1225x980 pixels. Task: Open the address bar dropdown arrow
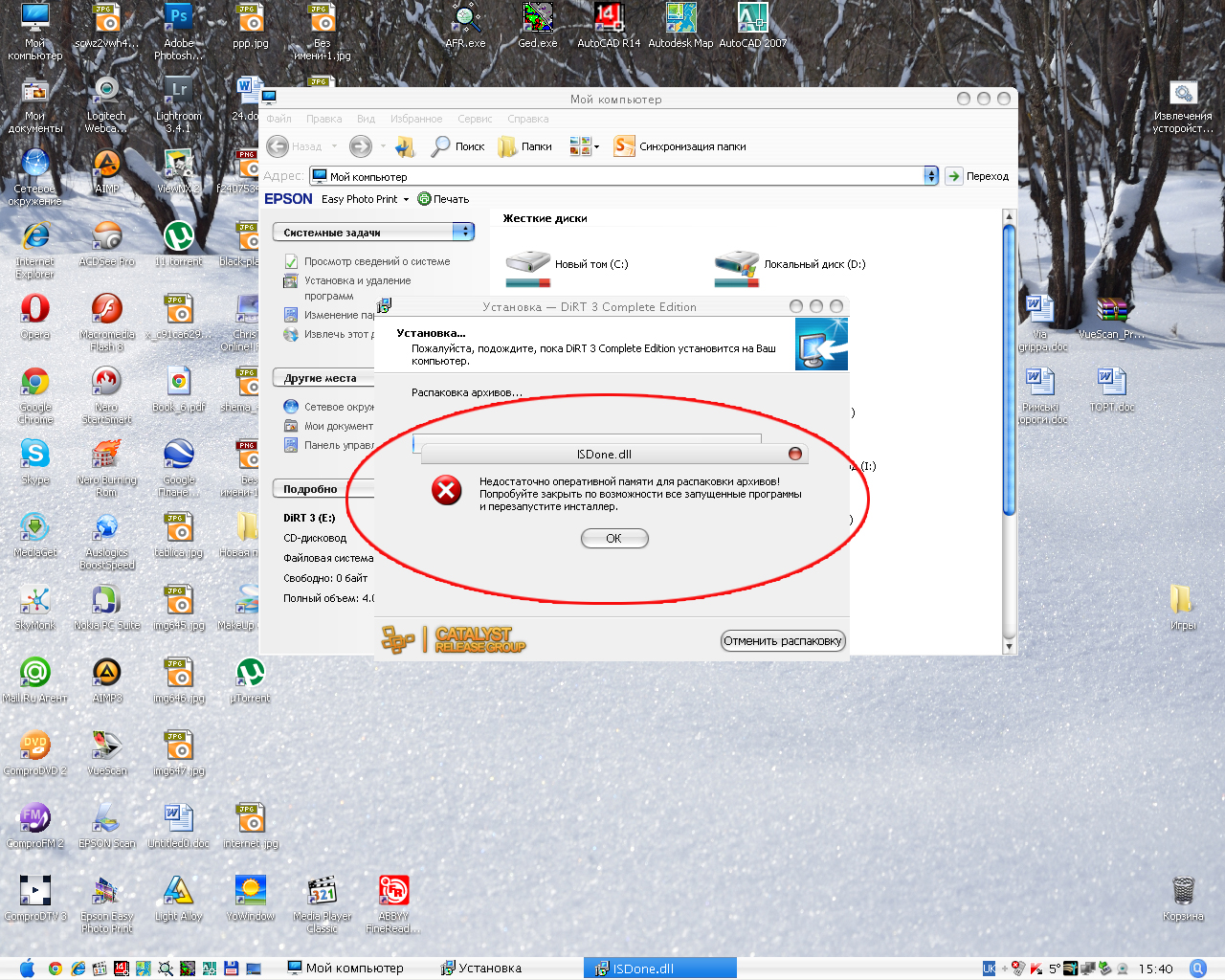[x=931, y=176]
